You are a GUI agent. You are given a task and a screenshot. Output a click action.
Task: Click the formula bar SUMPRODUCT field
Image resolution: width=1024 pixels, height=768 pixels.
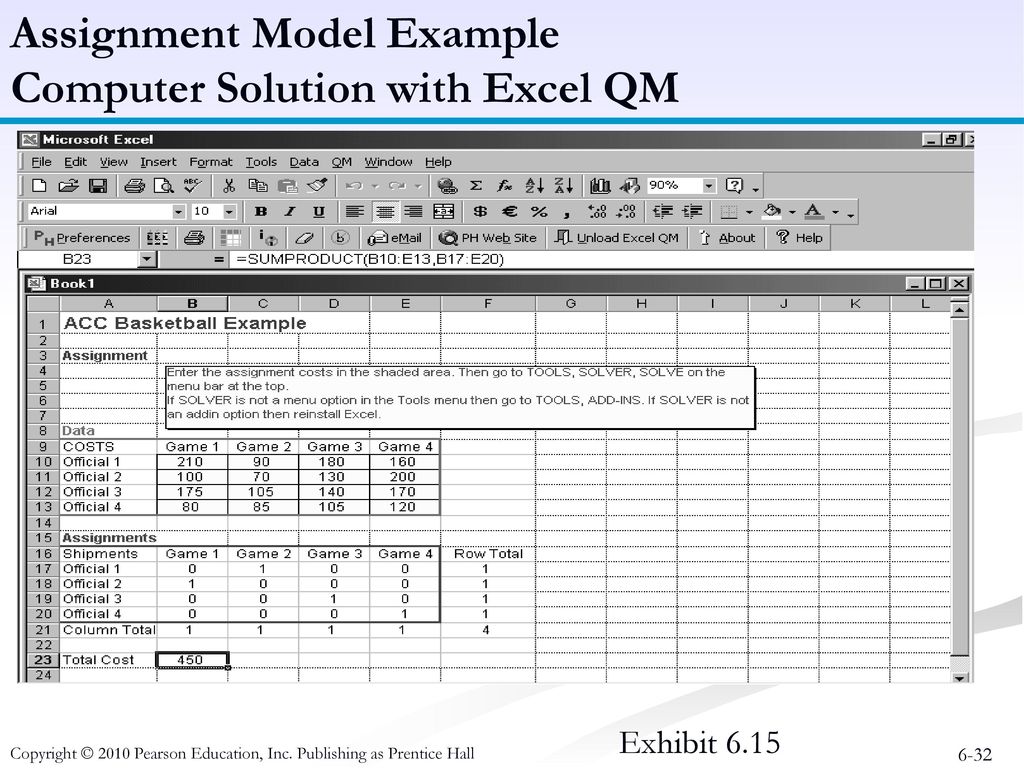601,260
